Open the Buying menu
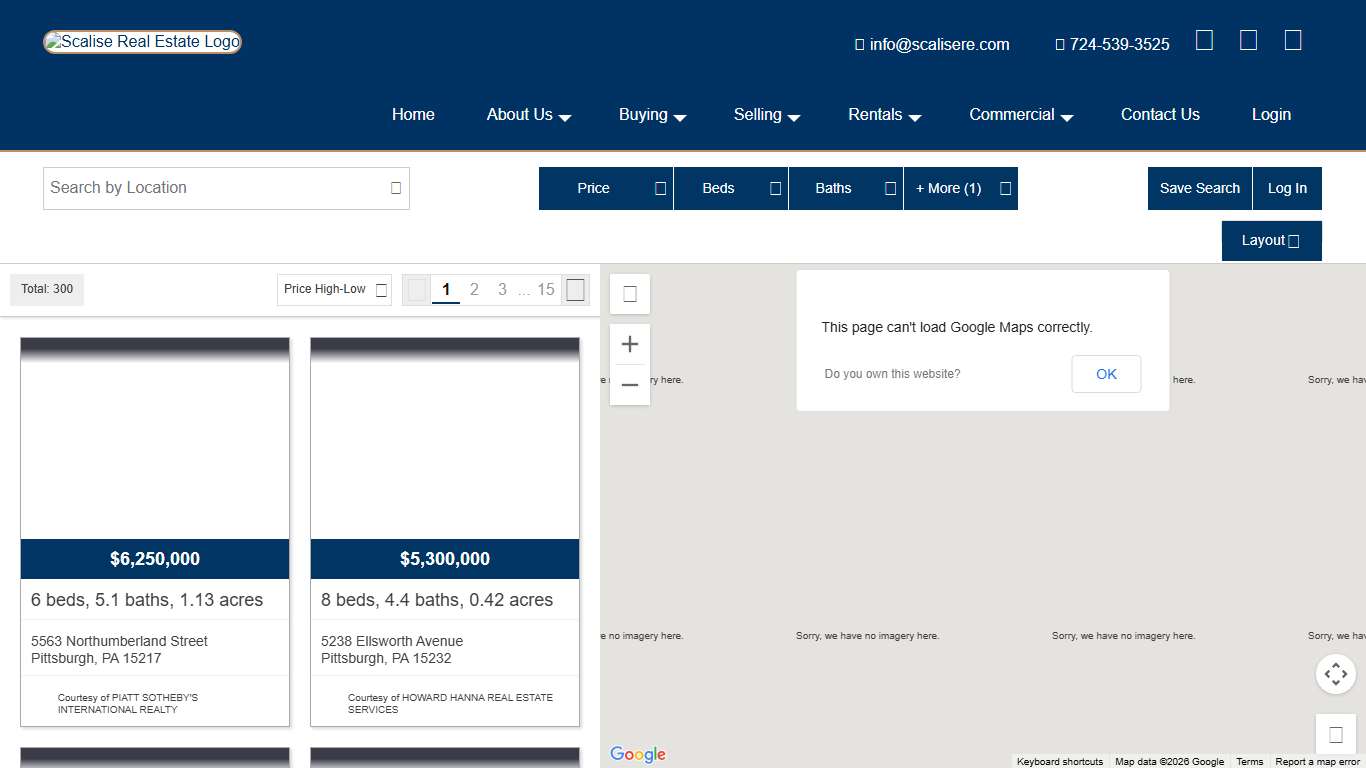 click(652, 115)
